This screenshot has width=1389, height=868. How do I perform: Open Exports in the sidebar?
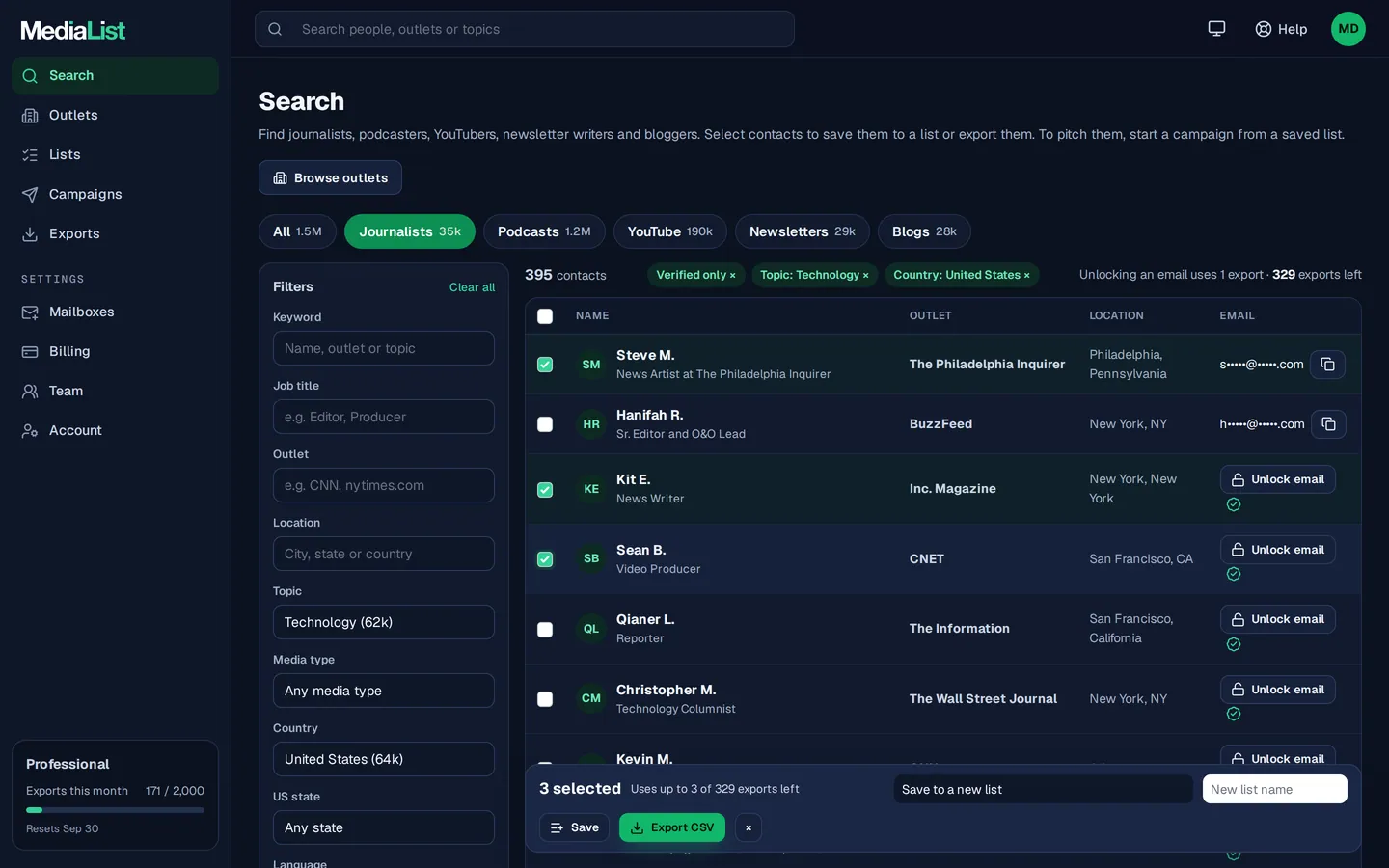(x=115, y=233)
